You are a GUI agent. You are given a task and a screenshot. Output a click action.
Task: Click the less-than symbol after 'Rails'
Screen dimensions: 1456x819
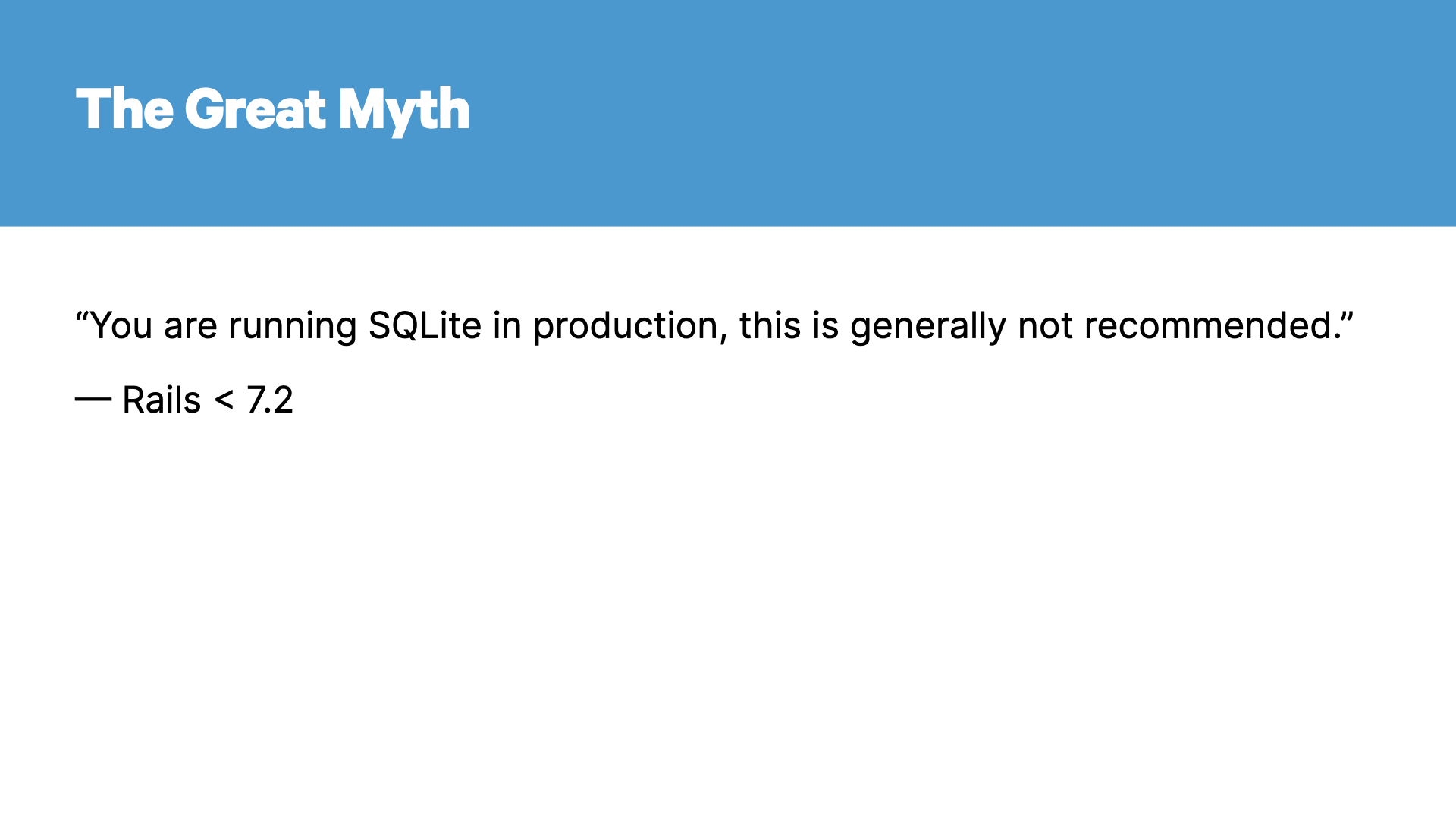coord(224,400)
